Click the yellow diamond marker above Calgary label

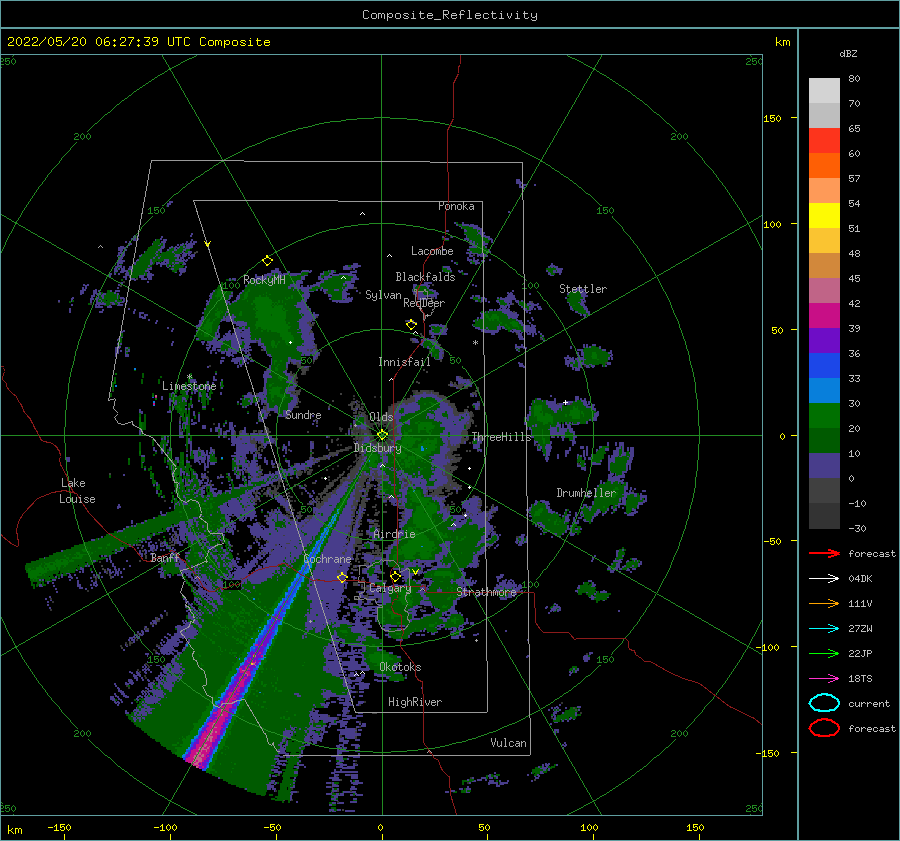tap(395, 576)
